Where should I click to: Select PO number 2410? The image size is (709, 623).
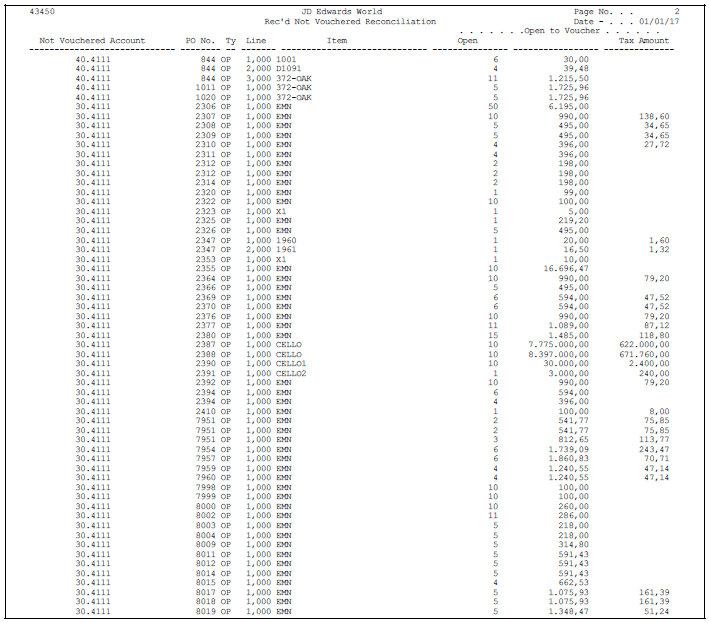(x=205, y=411)
